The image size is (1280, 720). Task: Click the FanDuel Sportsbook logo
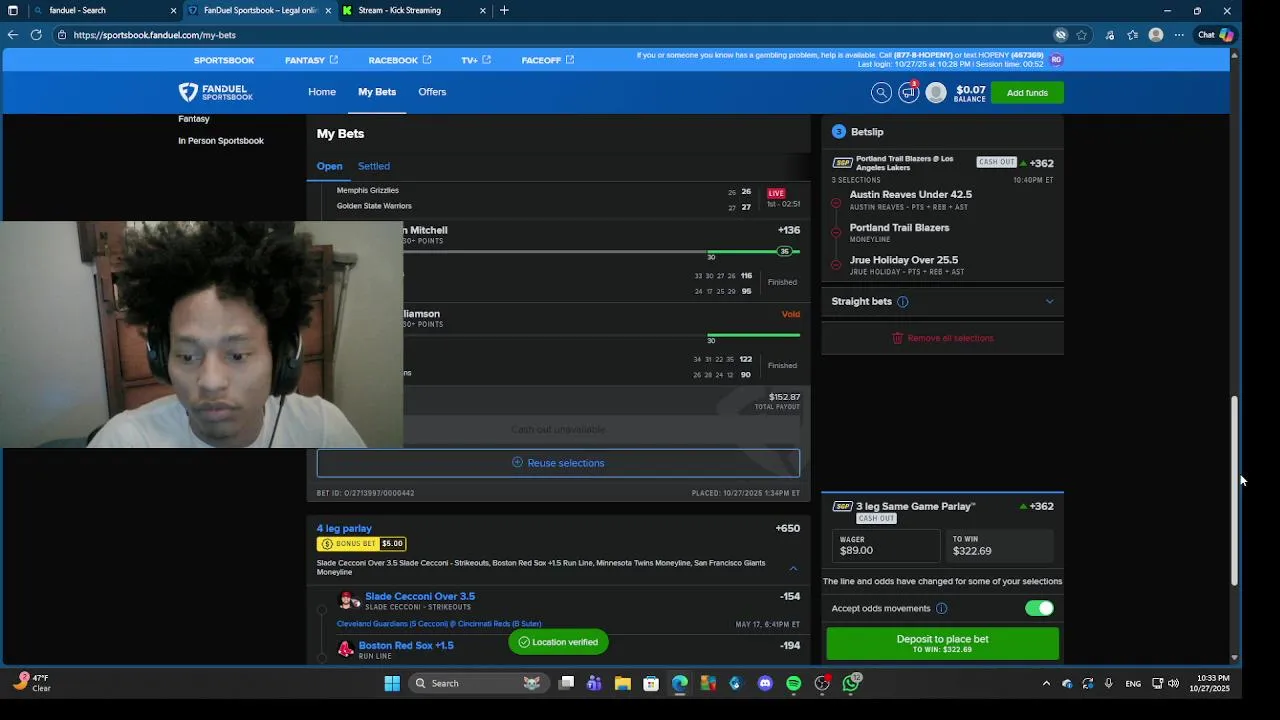click(x=216, y=92)
